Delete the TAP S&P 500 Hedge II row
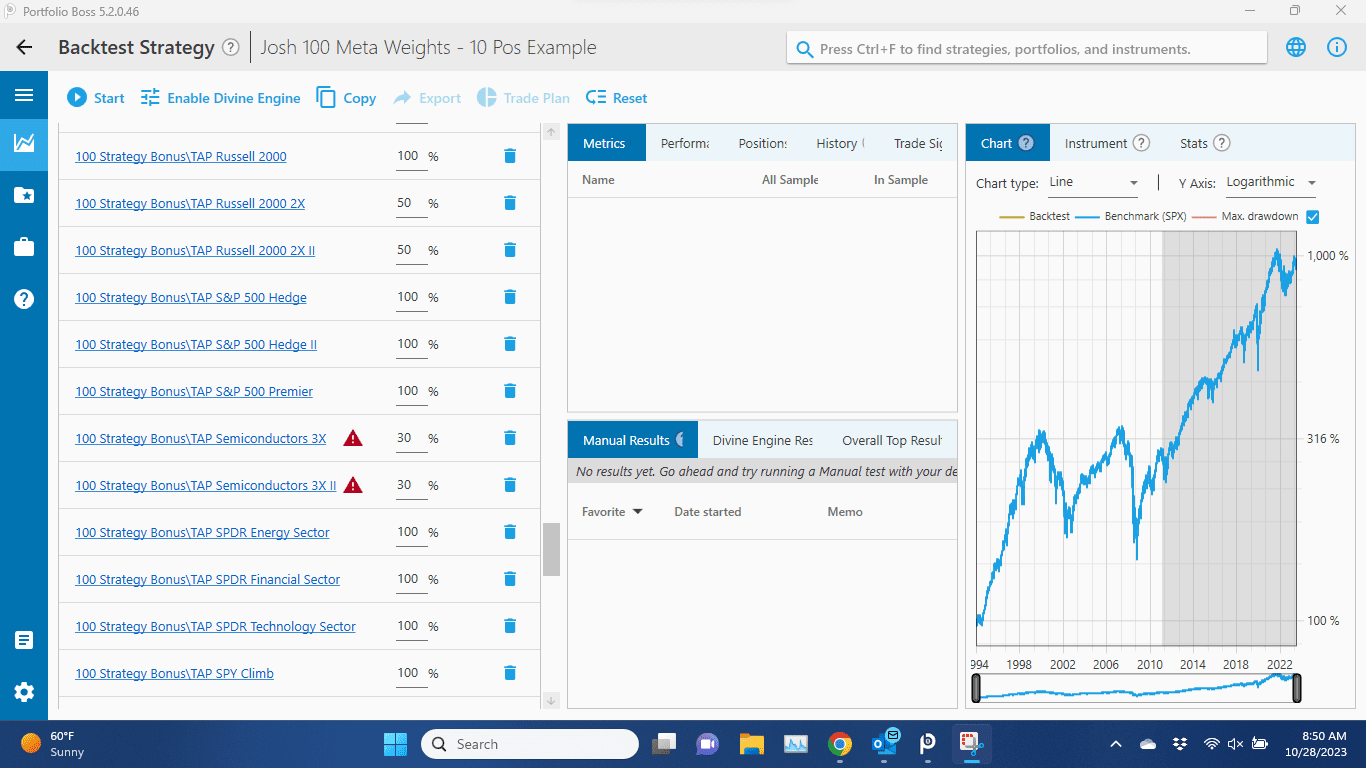Viewport: 1366px width, 768px height. [x=510, y=344]
